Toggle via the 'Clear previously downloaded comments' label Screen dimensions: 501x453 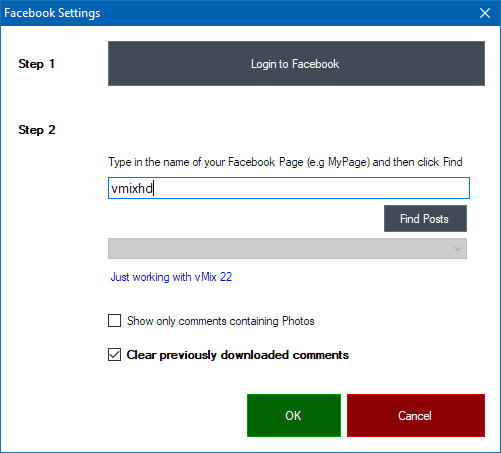click(237, 355)
